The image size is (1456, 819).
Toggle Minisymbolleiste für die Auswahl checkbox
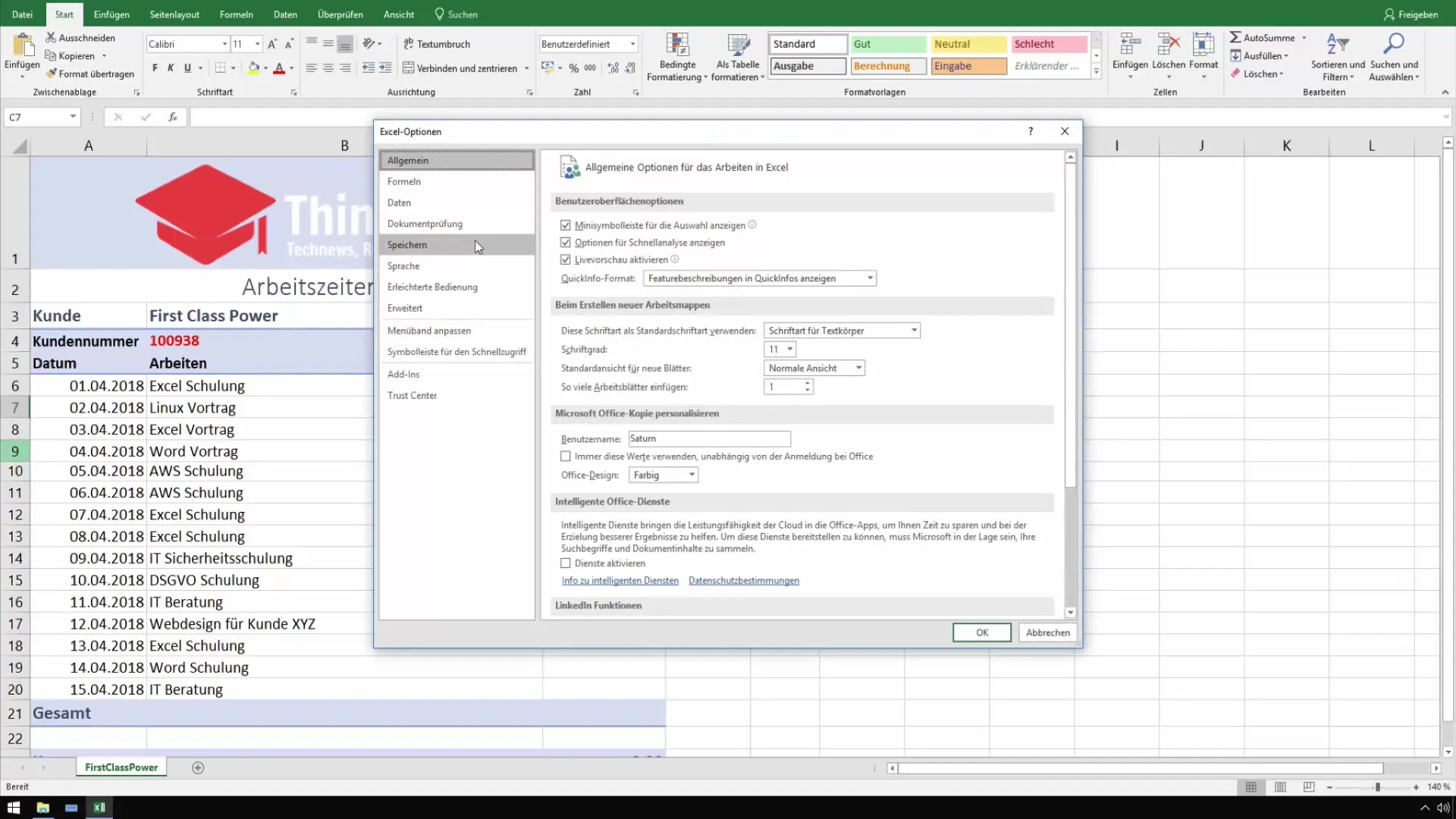pyautogui.click(x=566, y=225)
